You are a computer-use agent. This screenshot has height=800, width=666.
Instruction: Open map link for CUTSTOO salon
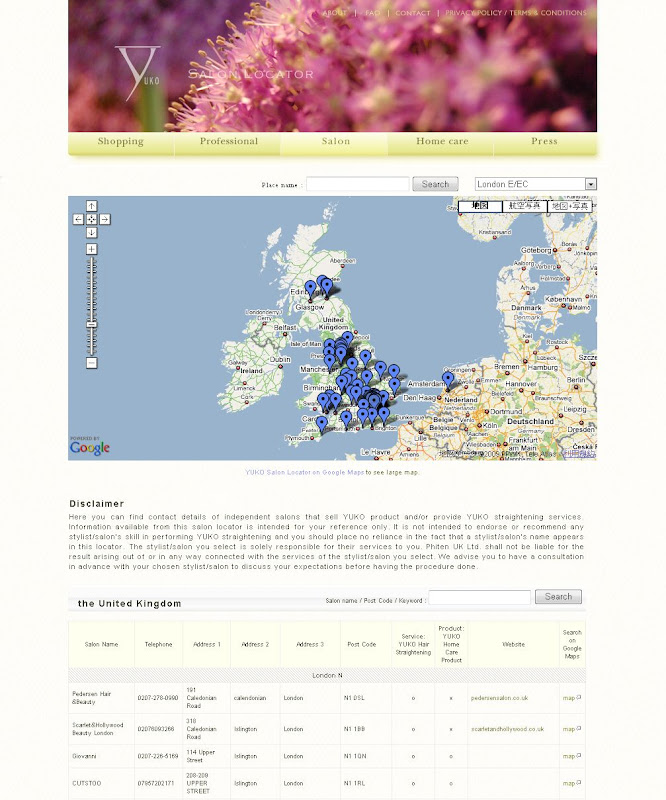tap(572, 783)
